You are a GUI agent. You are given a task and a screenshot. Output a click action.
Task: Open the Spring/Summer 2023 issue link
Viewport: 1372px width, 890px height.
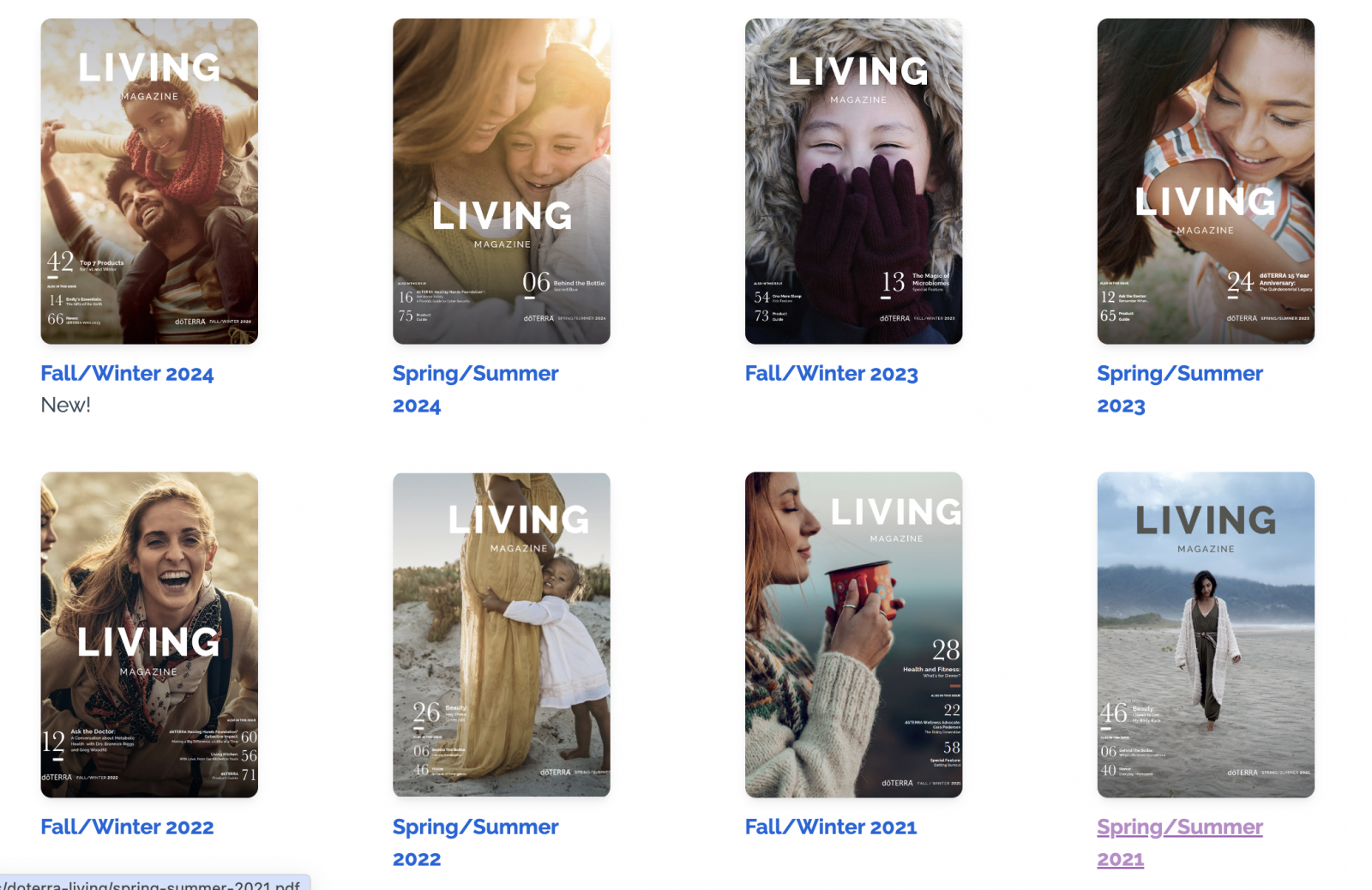tap(1179, 389)
